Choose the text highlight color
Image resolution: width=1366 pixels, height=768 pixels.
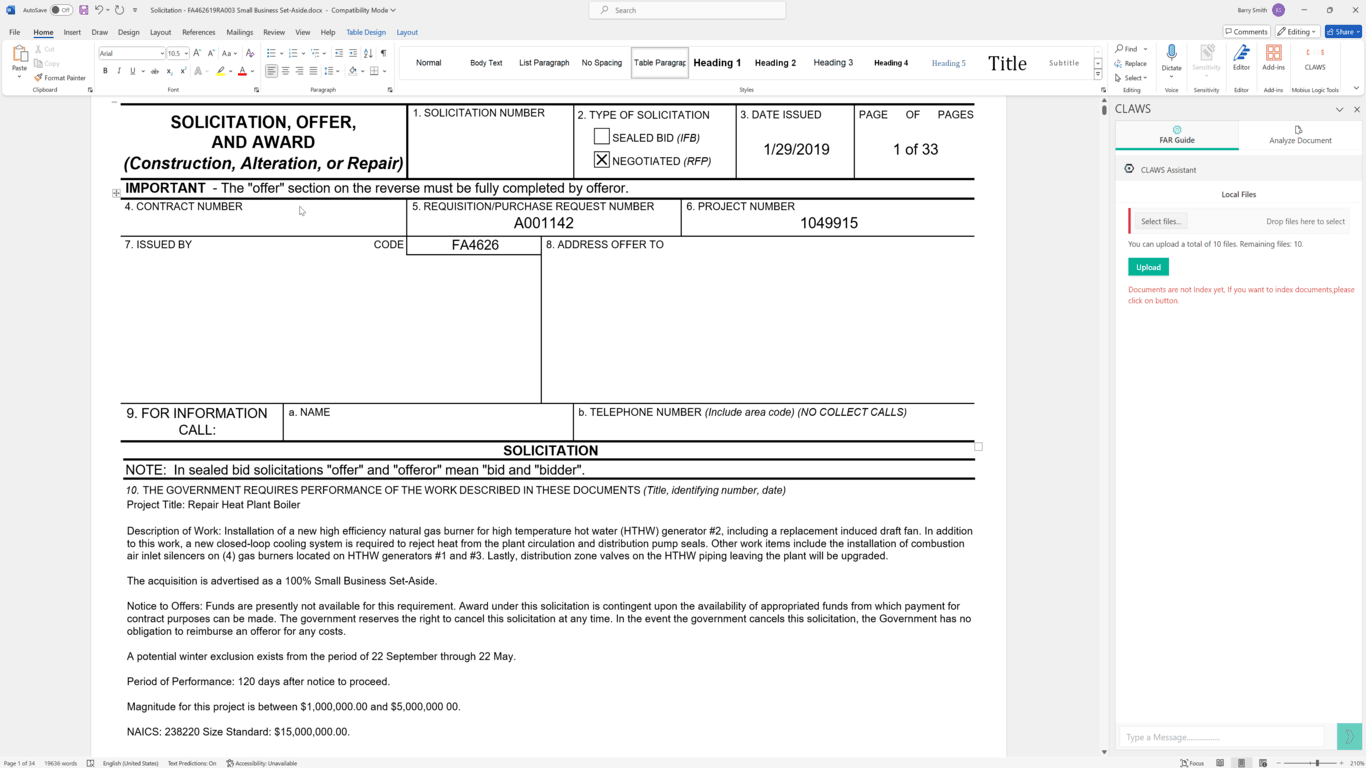click(221, 71)
